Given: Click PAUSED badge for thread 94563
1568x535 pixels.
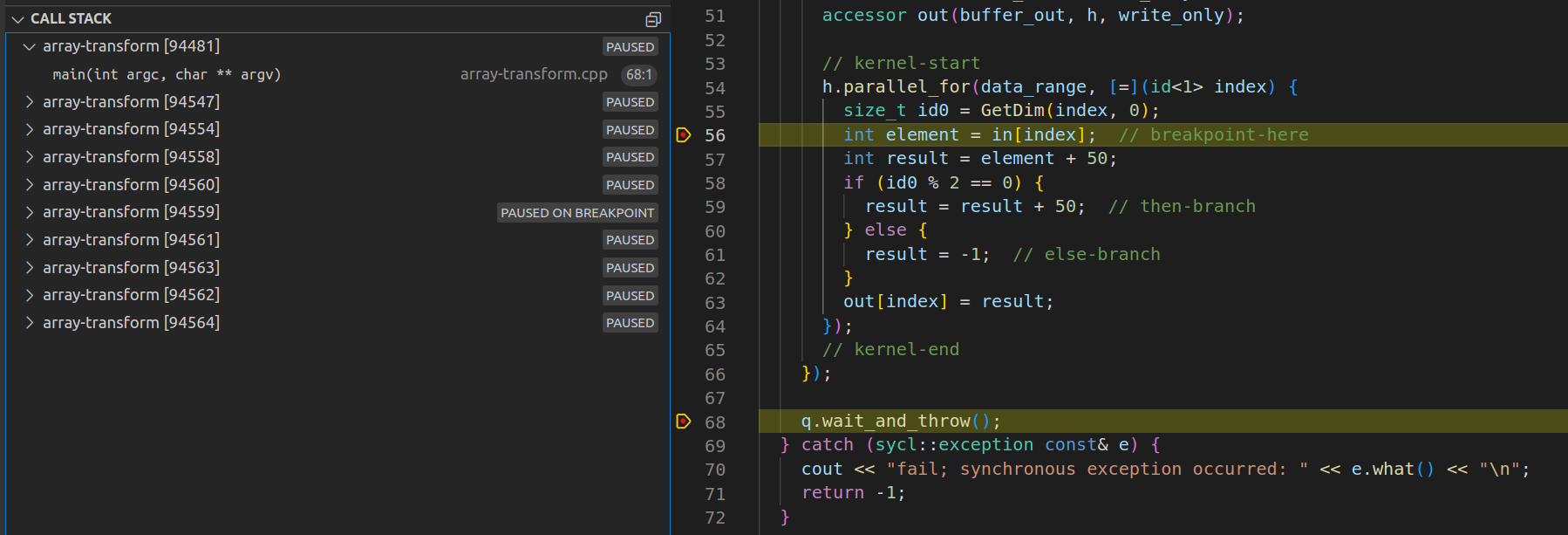Looking at the screenshot, I should click(630, 268).
